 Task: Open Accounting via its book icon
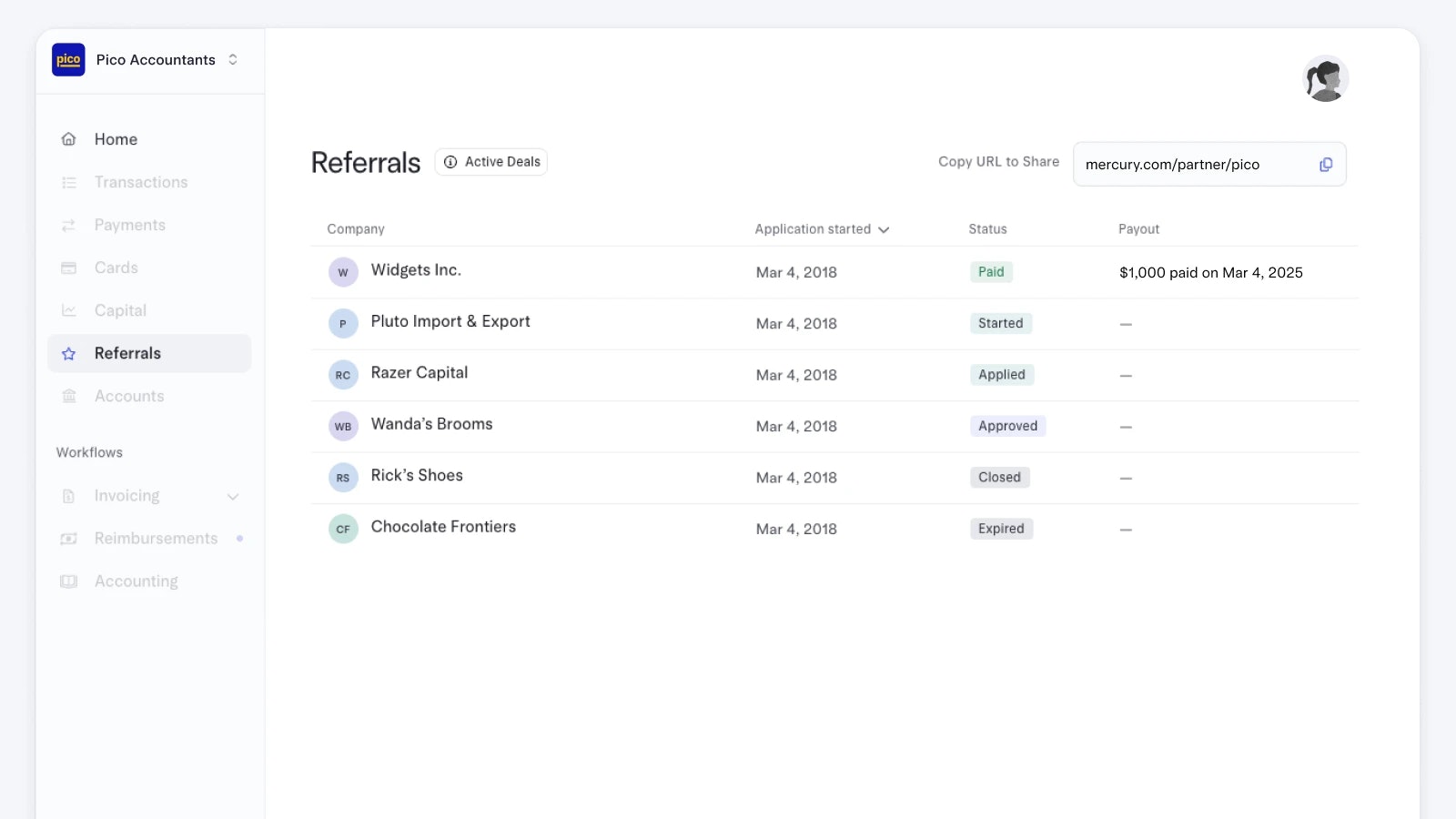[x=68, y=581]
